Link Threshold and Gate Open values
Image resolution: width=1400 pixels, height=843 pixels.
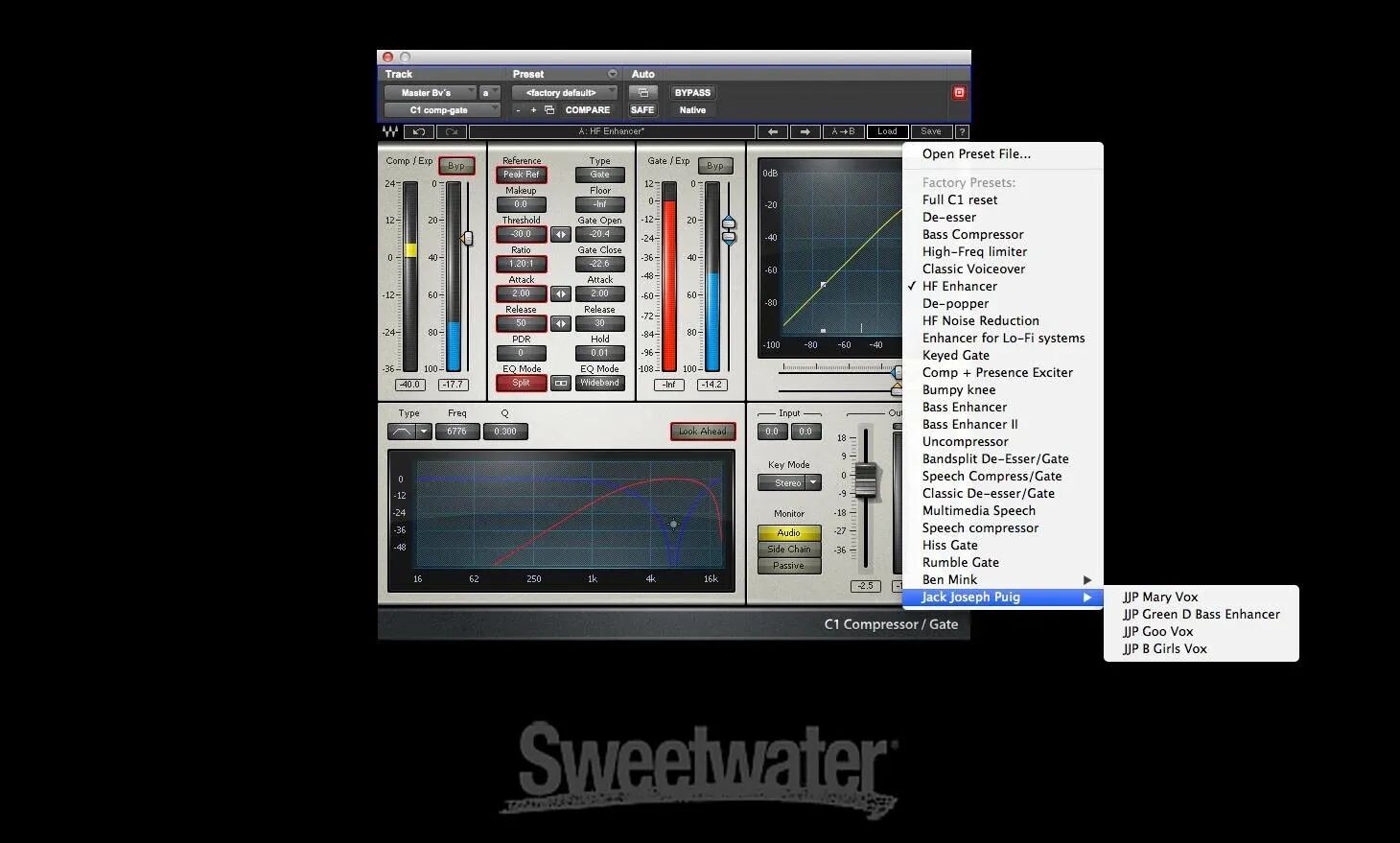coord(561,234)
